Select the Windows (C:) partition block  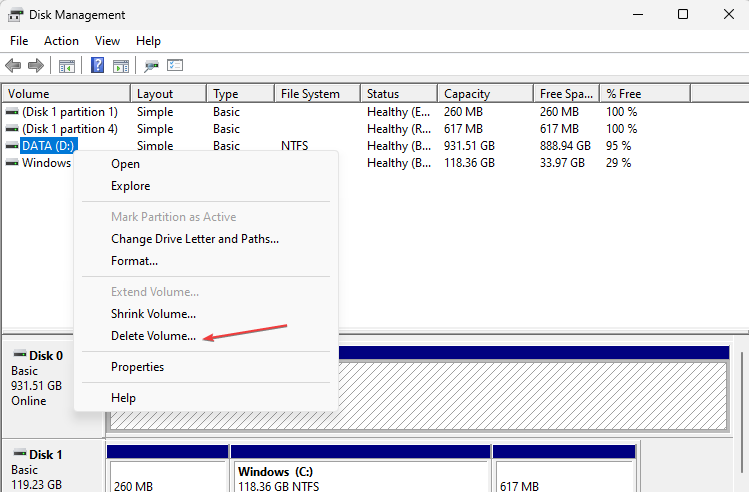click(360, 476)
